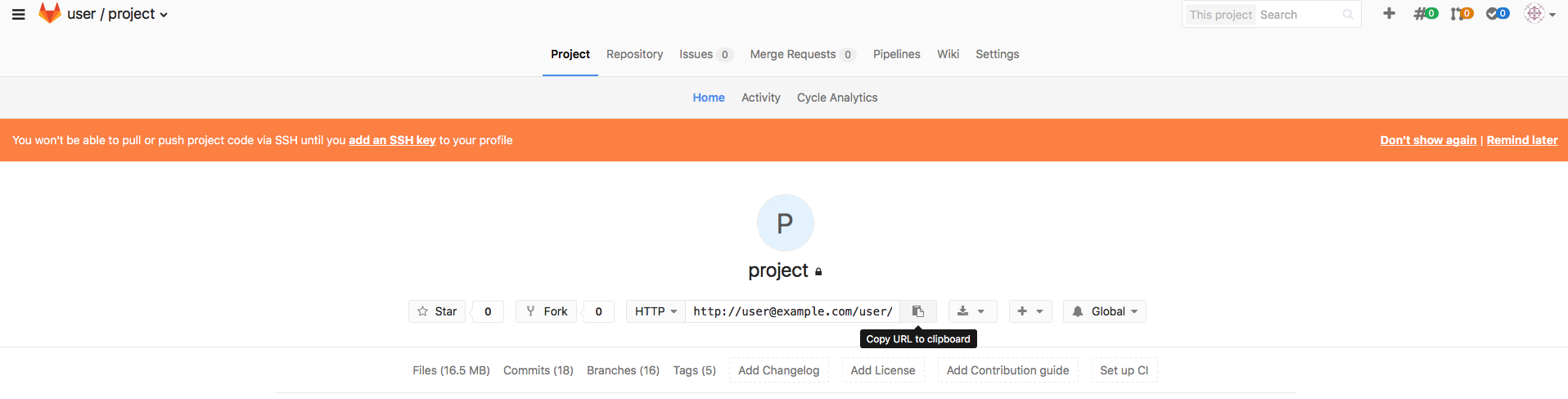Open the HTTP protocol dropdown
This screenshot has height=399, width=1568.
[x=656, y=311]
